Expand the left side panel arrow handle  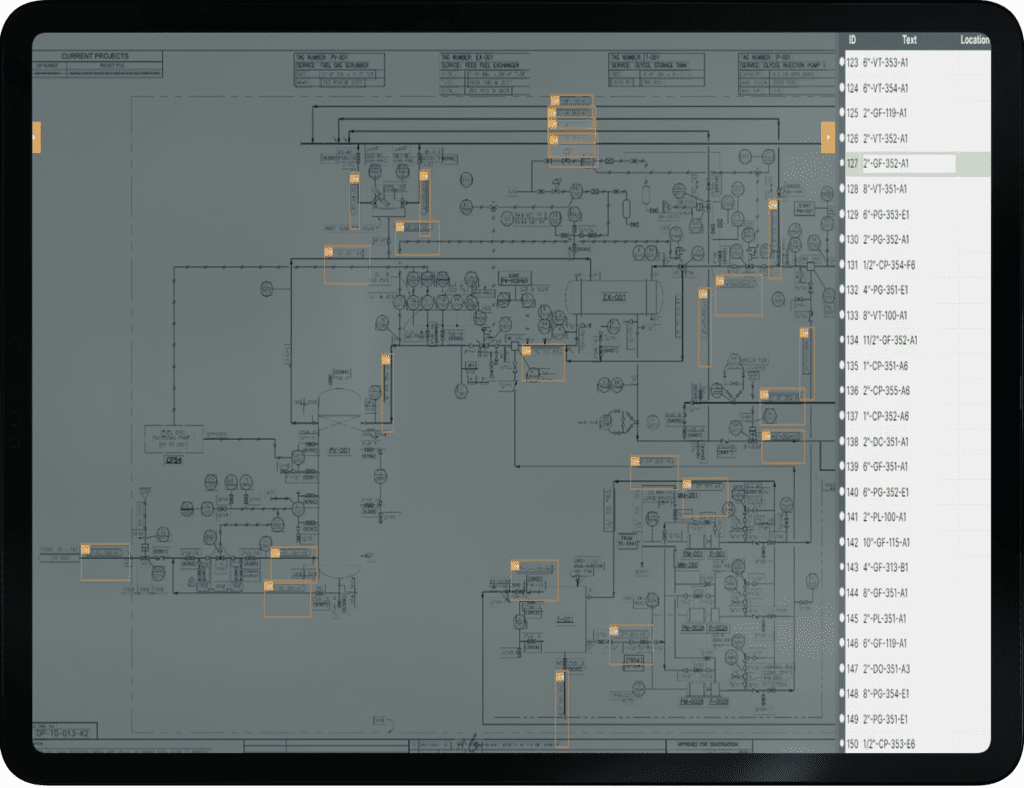37,137
